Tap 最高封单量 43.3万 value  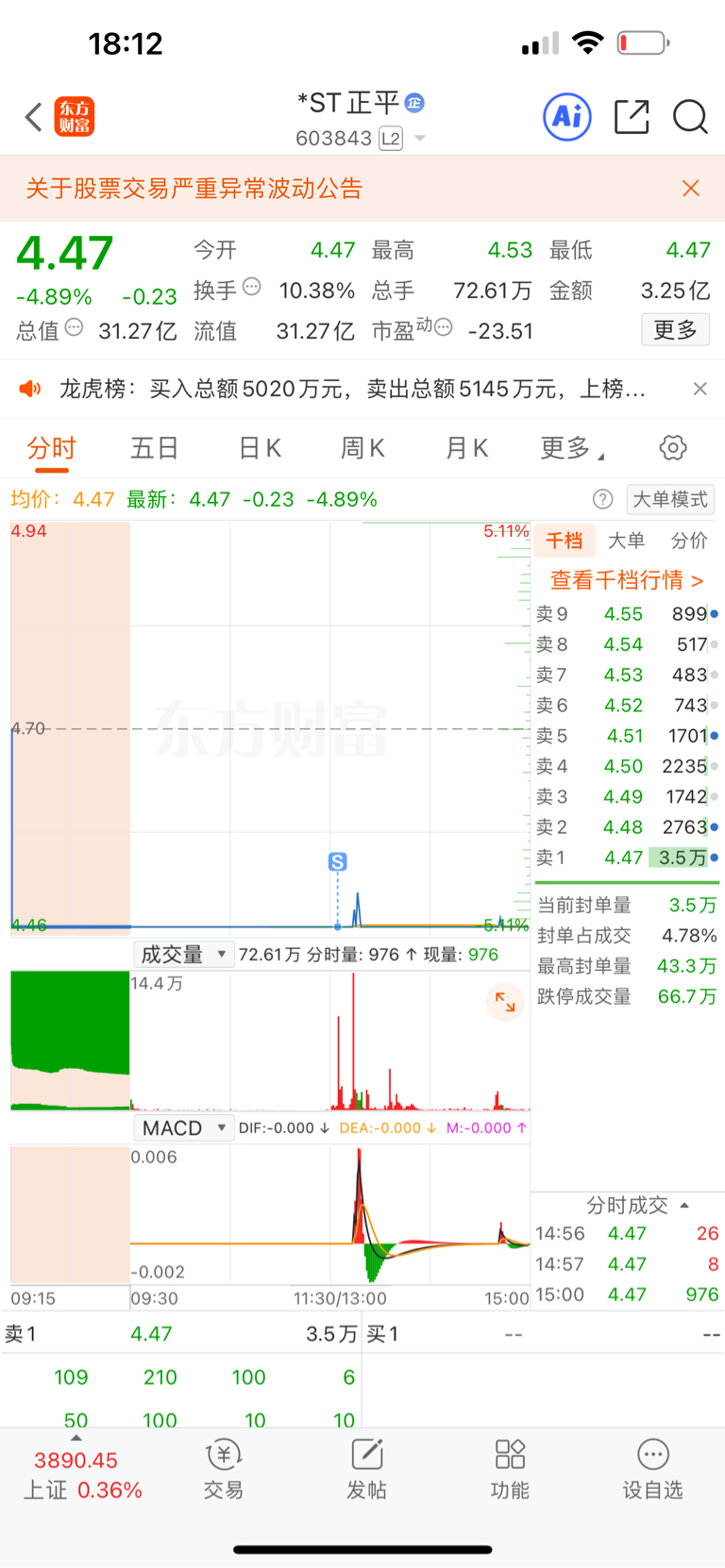click(x=687, y=966)
